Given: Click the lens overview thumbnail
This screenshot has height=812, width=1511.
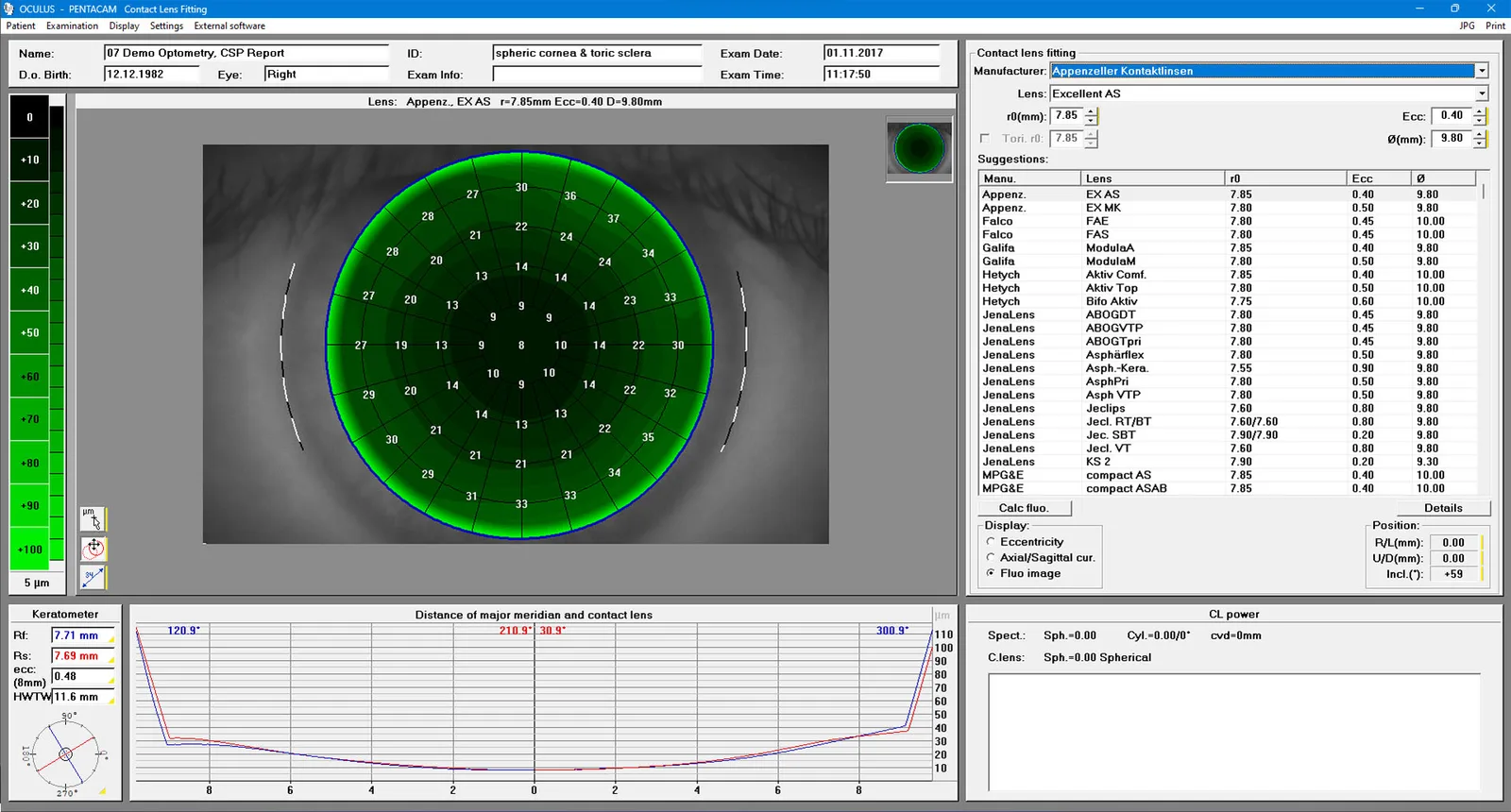Looking at the screenshot, I should (x=919, y=148).
